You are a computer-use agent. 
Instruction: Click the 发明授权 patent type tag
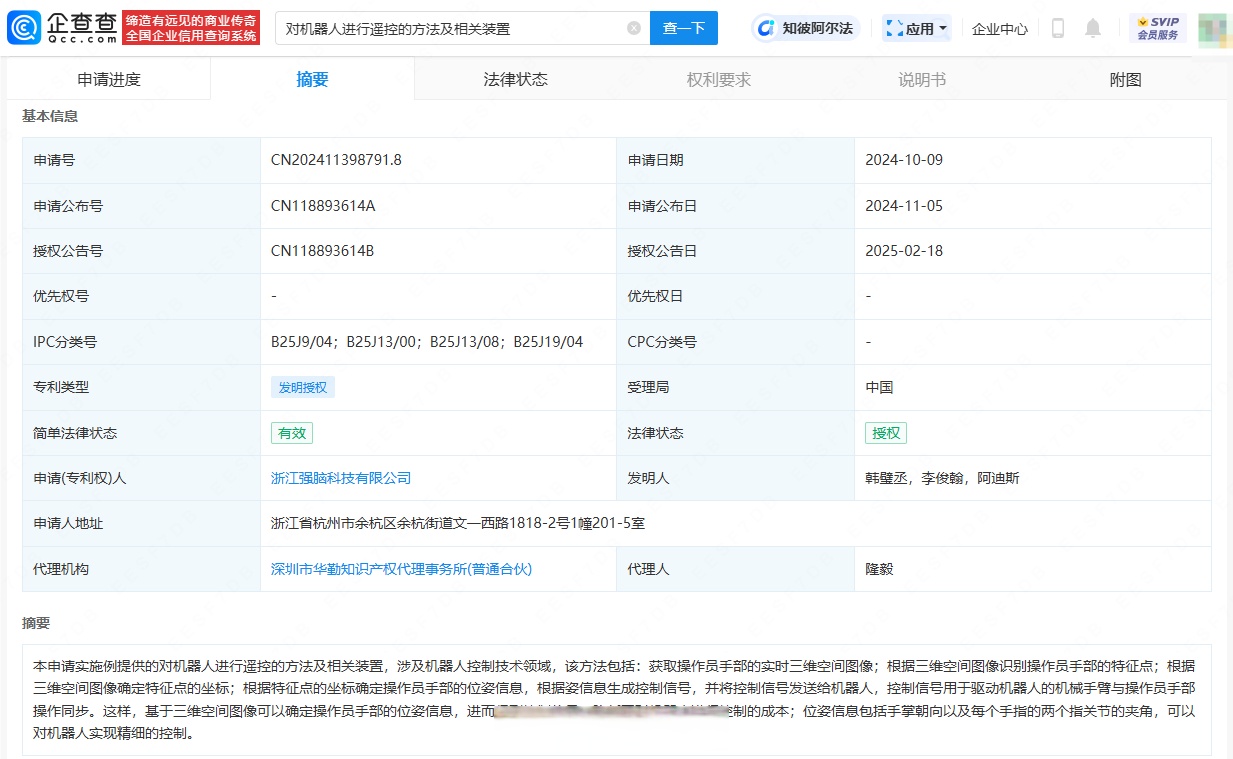click(x=303, y=387)
